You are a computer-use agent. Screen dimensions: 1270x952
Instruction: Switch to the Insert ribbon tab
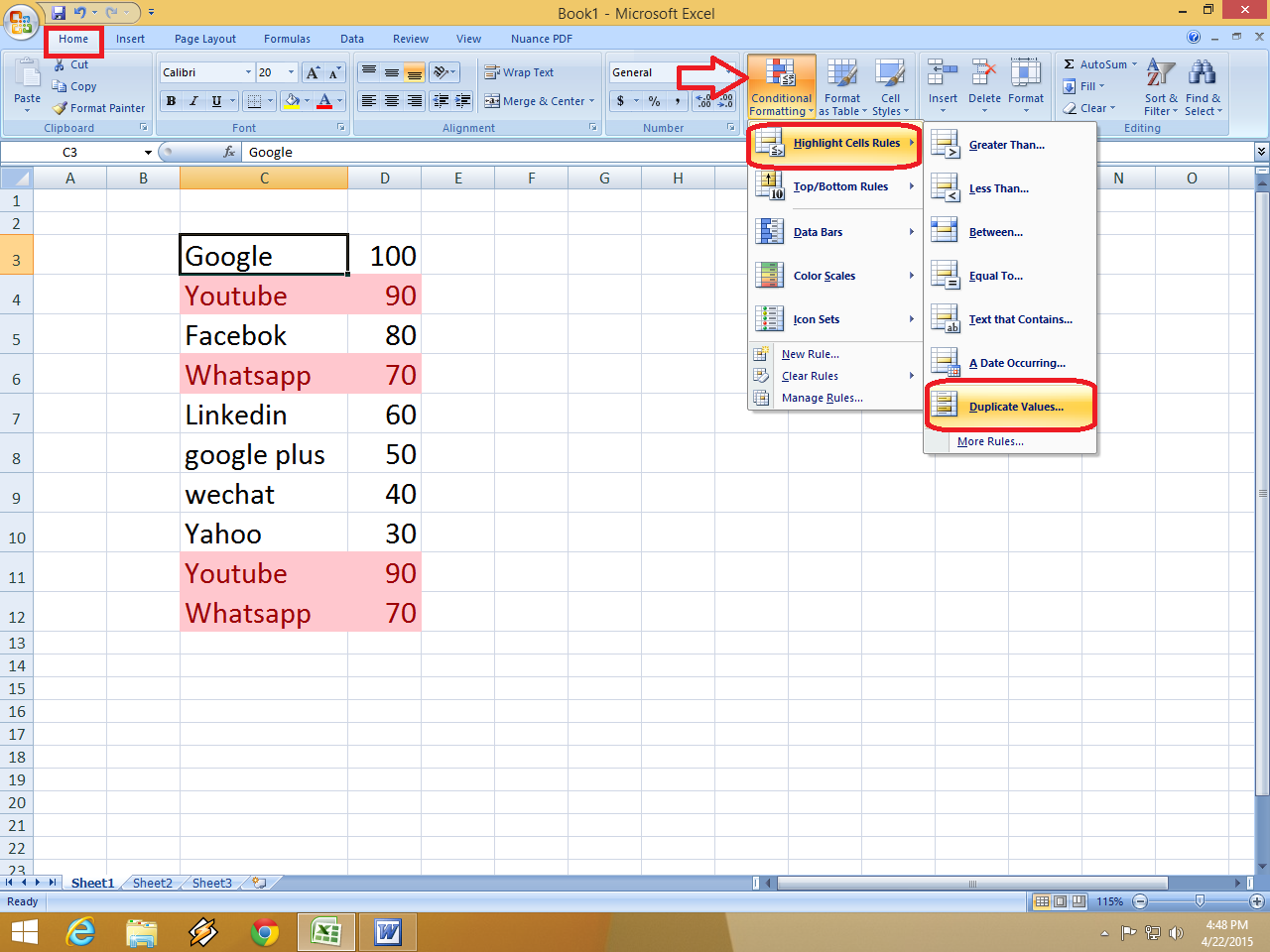pyautogui.click(x=130, y=39)
